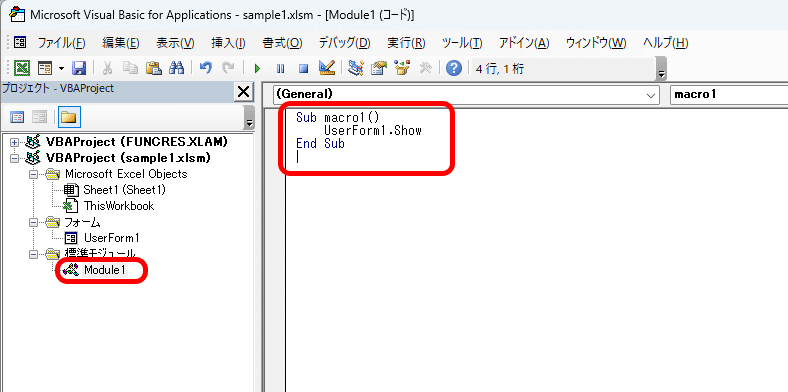The height and width of the screenshot is (392, 788).
Task: Undo the last action with the Undo arrow
Action: 206,68
